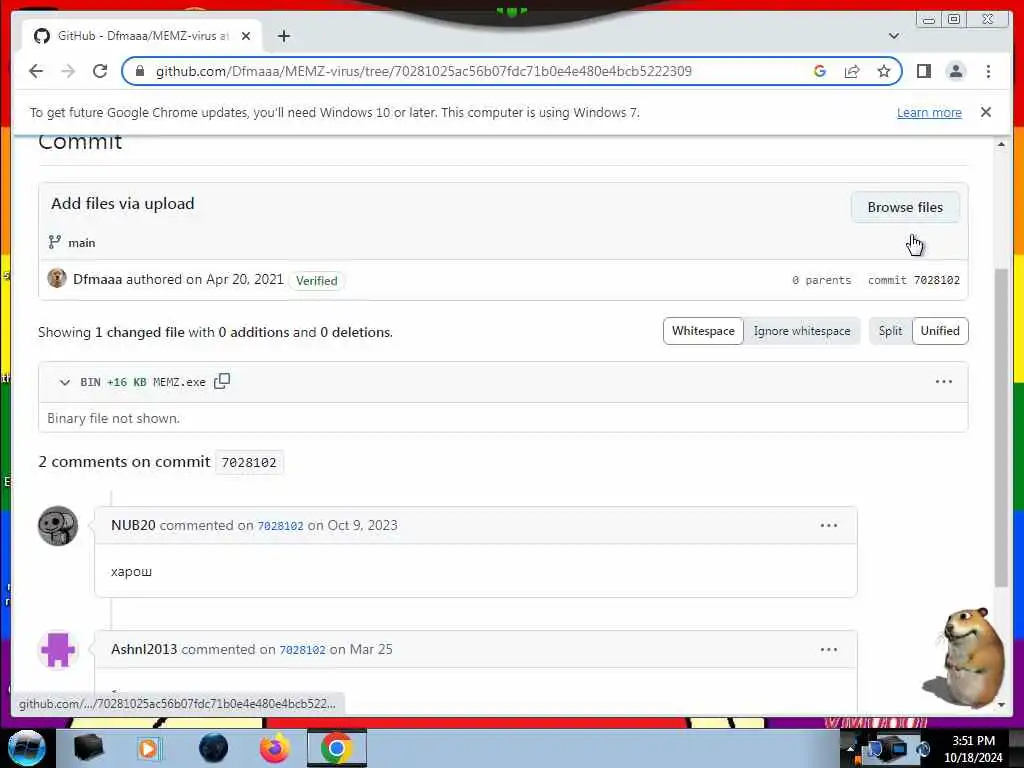The width and height of the screenshot is (1024, 768).
Task: Share this page via share icon
Action: pyautogui.click(x=852, y=71)
